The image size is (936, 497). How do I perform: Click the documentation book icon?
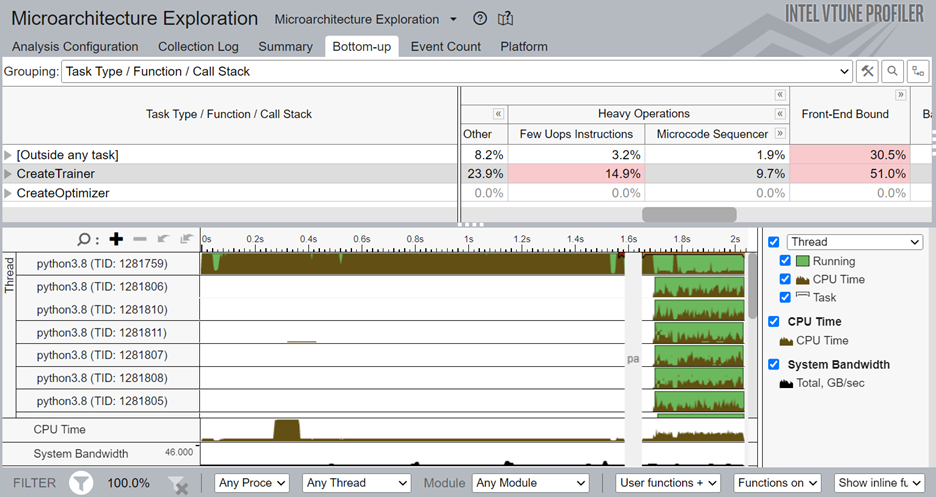[x=506, y=19]
